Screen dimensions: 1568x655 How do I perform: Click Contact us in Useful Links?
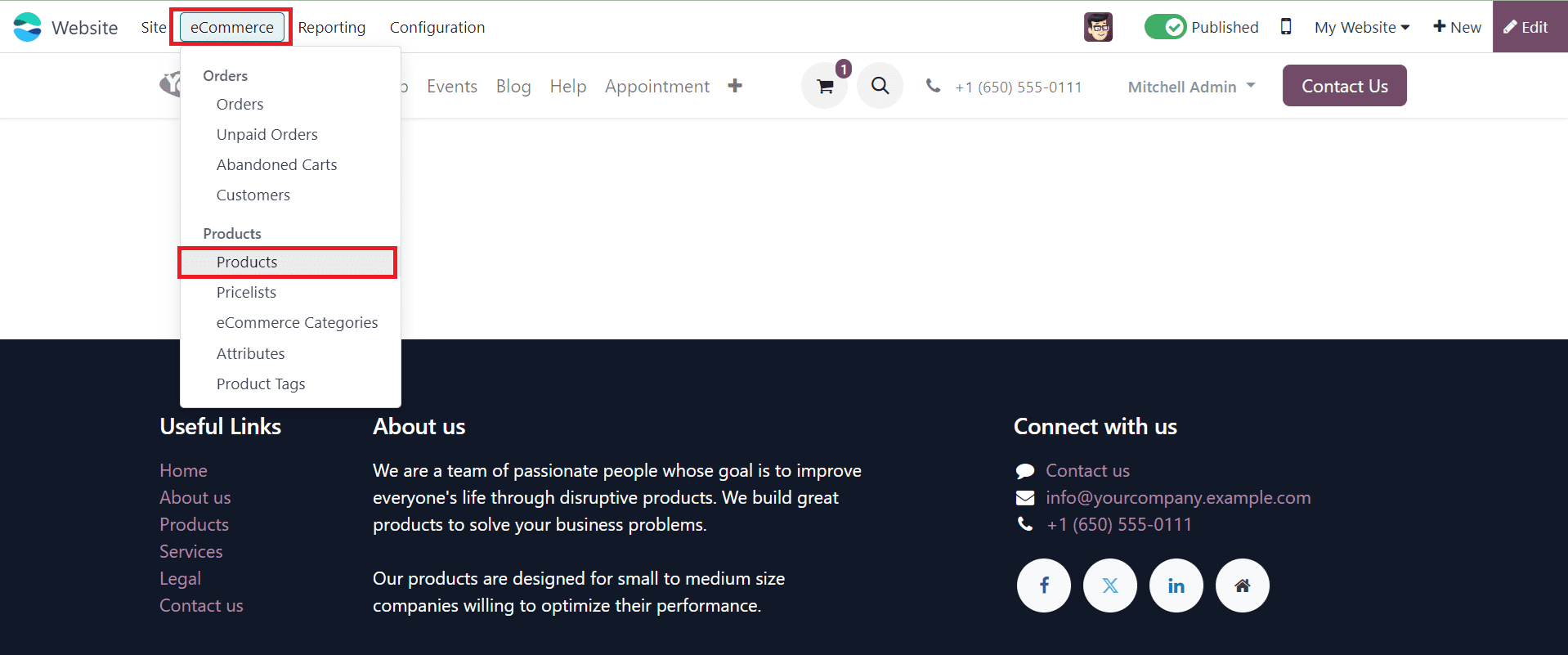tap(201, 606)
